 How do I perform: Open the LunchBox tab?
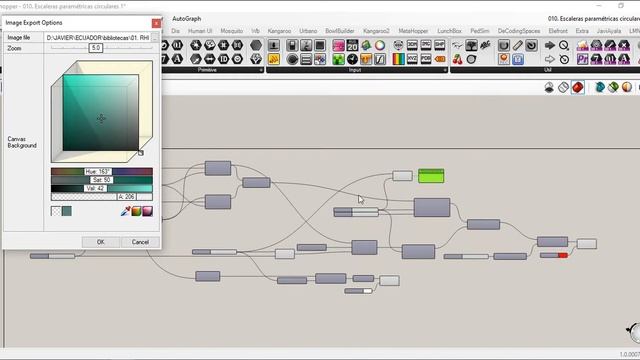click(x=449, y=31)
